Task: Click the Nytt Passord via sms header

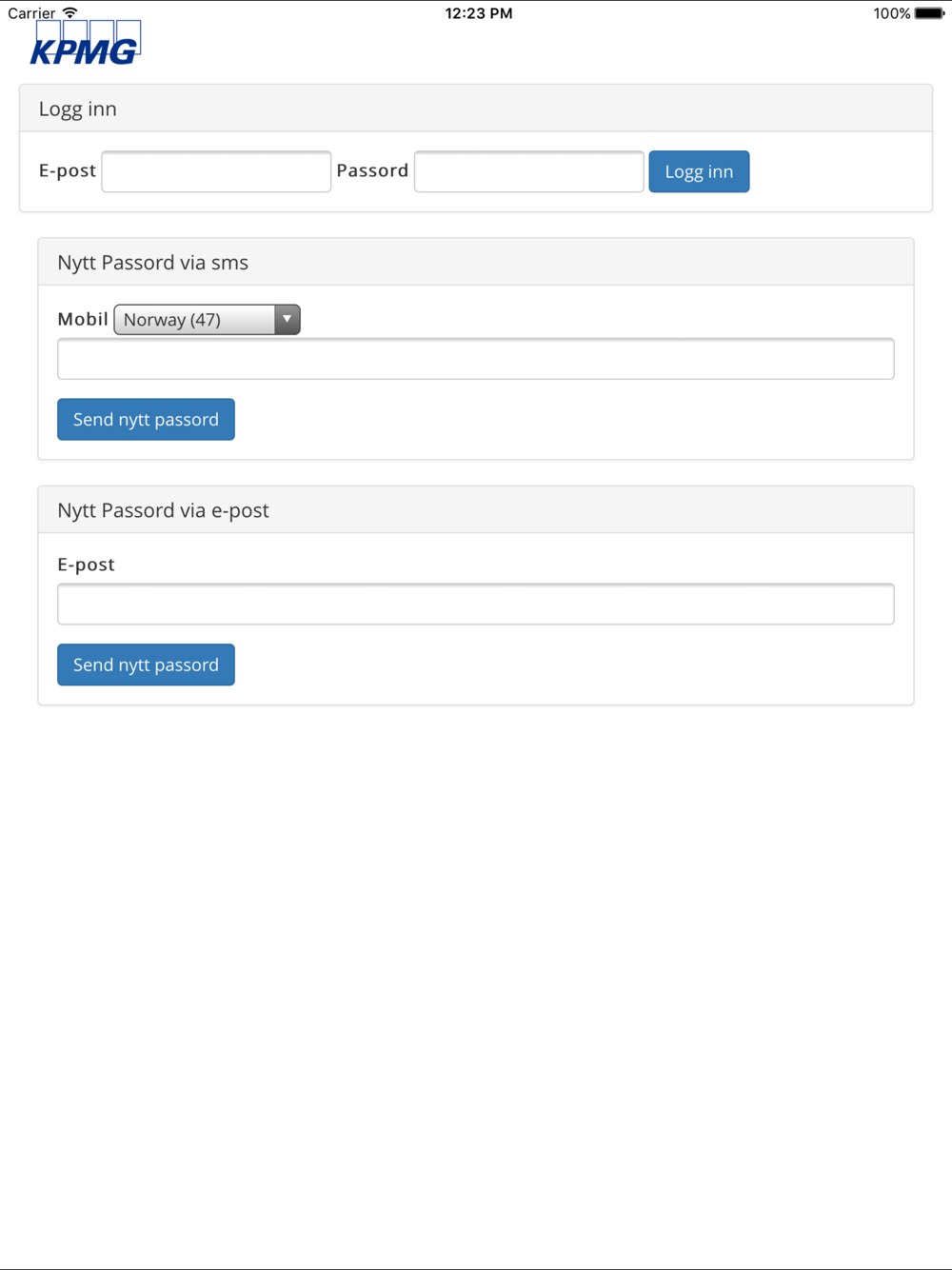Action: click(x=476, y=263)
